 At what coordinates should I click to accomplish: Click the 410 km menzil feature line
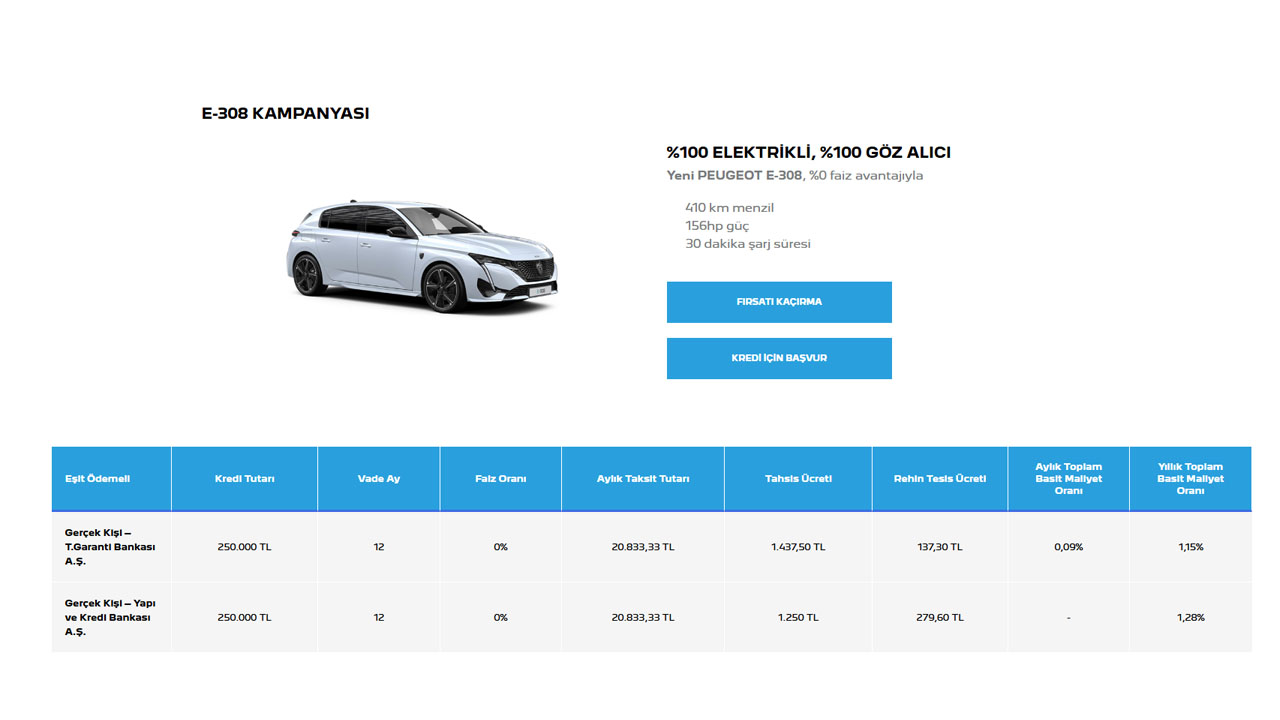tap(729, 208)
